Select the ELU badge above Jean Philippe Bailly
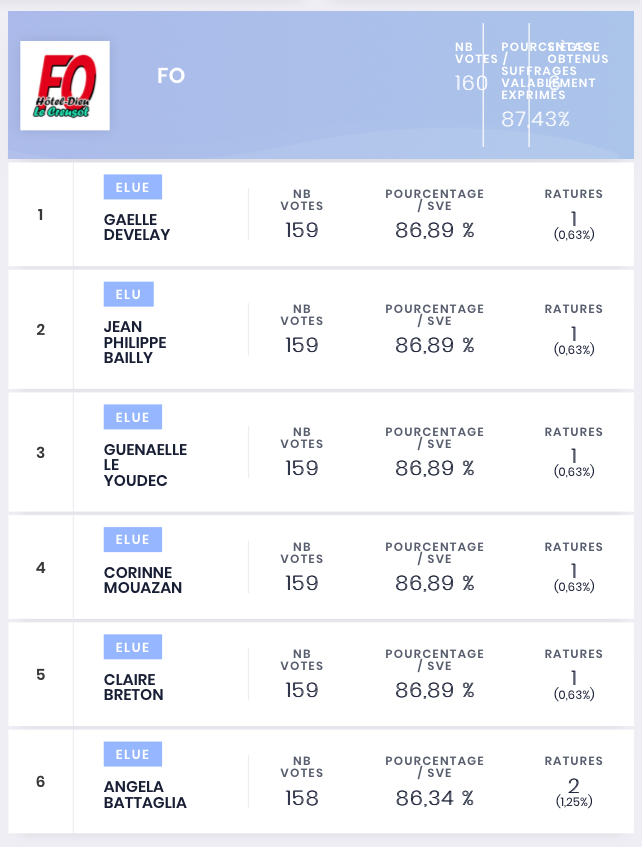 coord(129,294)
